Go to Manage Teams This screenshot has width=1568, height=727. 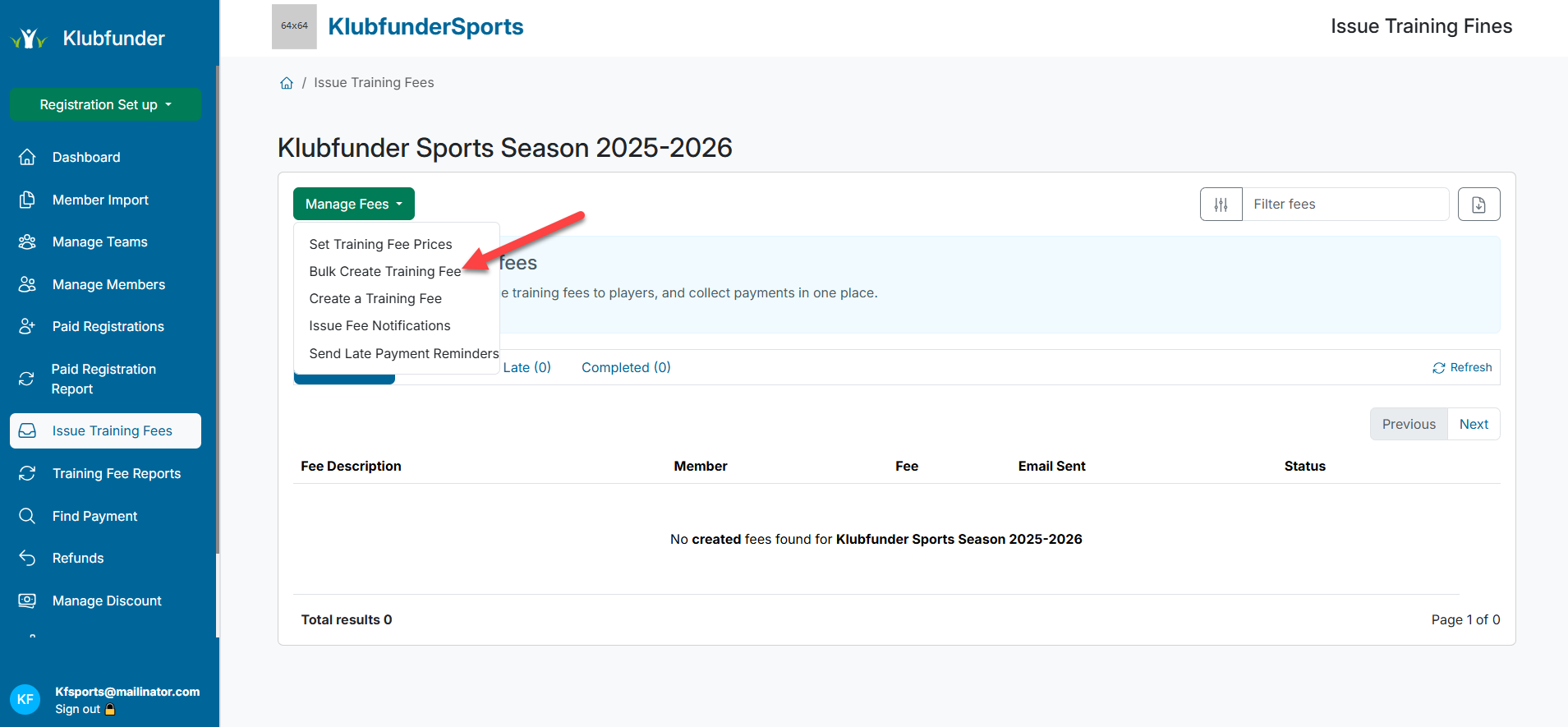pyautogui.click(x=99, y=242)
